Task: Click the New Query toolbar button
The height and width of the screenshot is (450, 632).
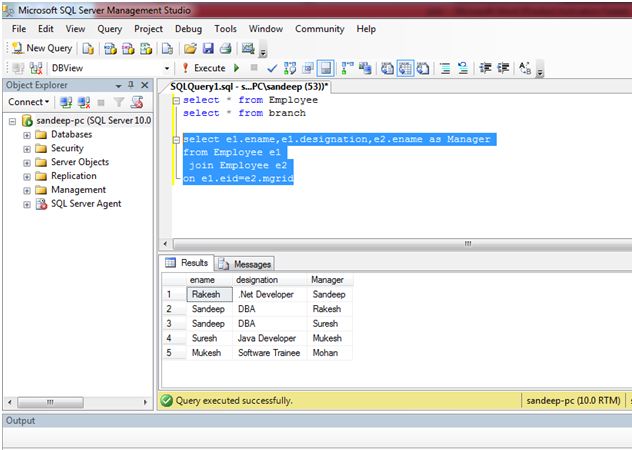Action: [x=42, y=48]
